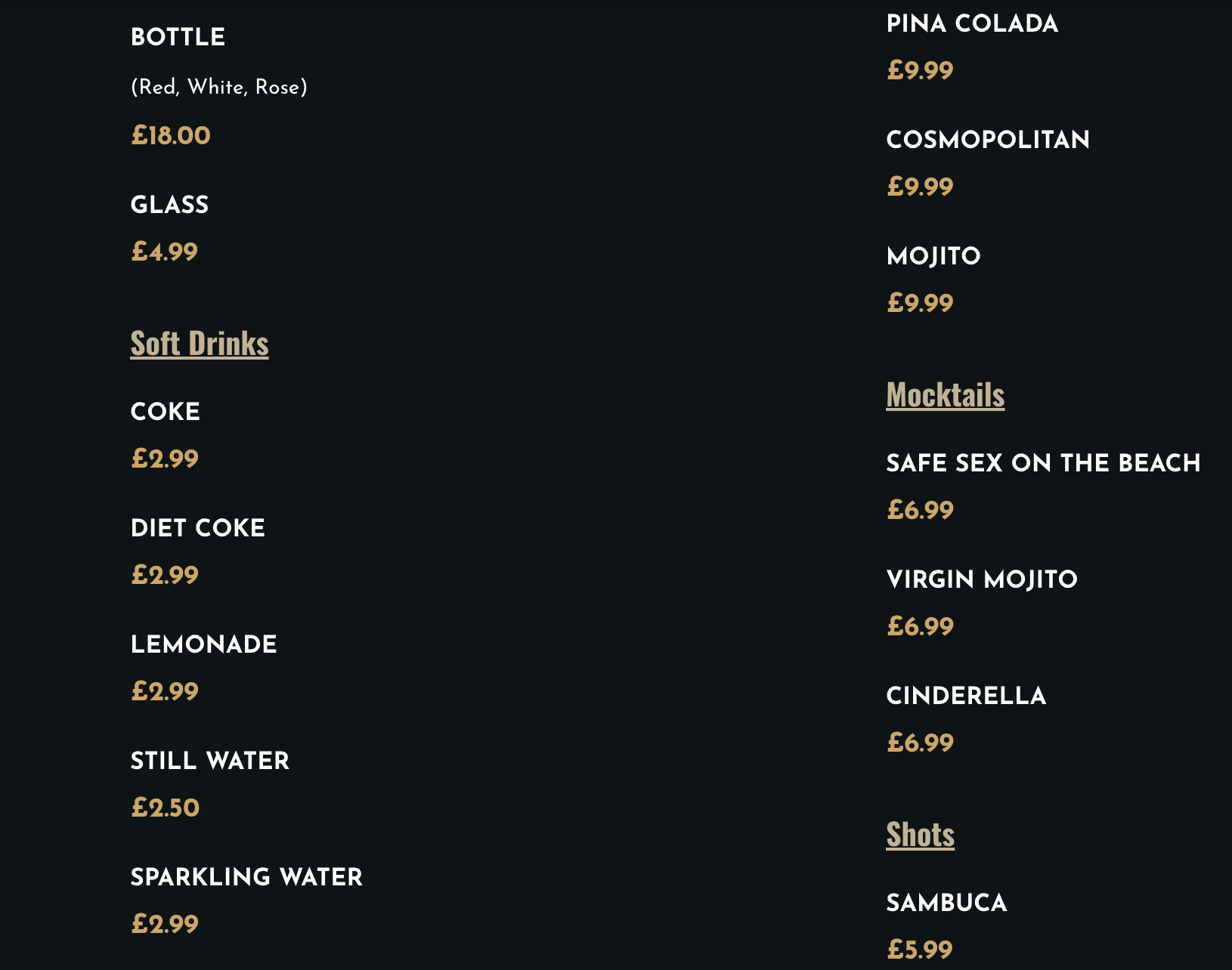1232x970 pixels.
Task: Click the £2.50 still water price
Action: tap(166, 808)
